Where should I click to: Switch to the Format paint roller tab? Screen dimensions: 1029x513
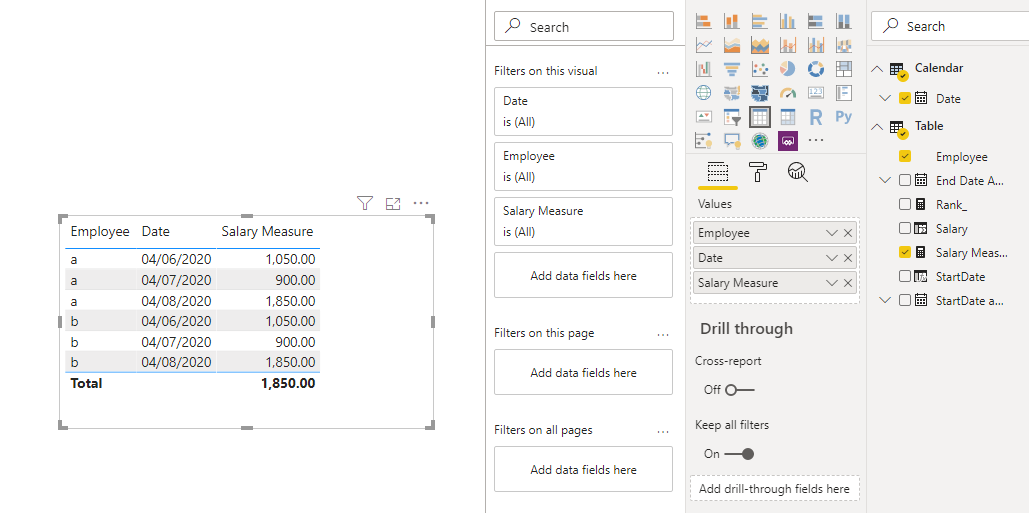click(x=758, y=172)
